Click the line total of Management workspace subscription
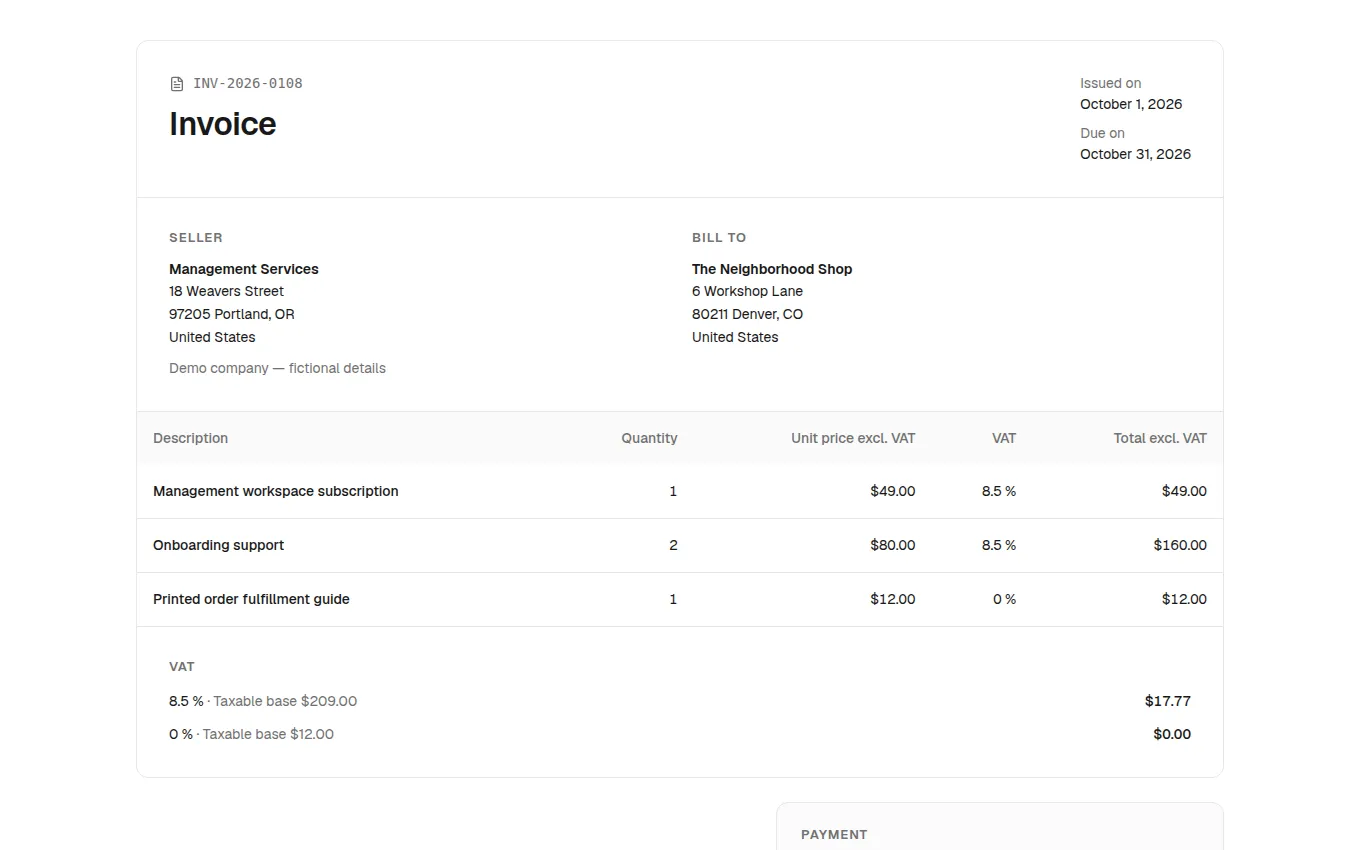Screen dimensions: 1360x850 pos(1184,491)
